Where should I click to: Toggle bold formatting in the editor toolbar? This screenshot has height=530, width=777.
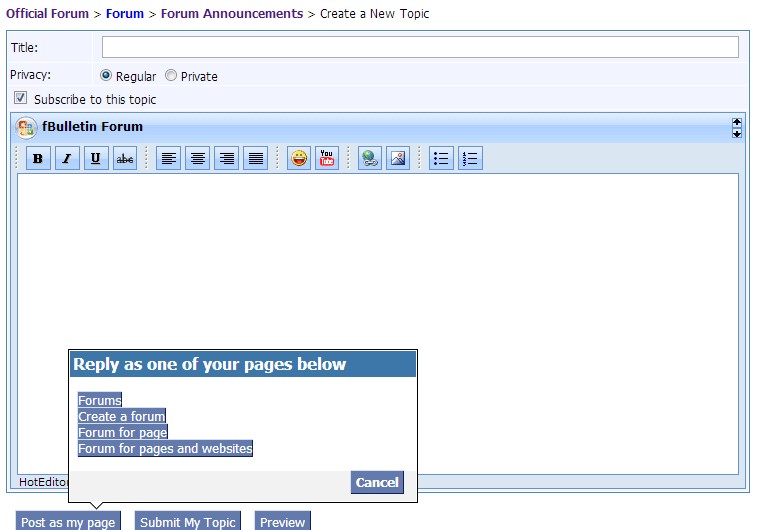[x=38, y=158]
